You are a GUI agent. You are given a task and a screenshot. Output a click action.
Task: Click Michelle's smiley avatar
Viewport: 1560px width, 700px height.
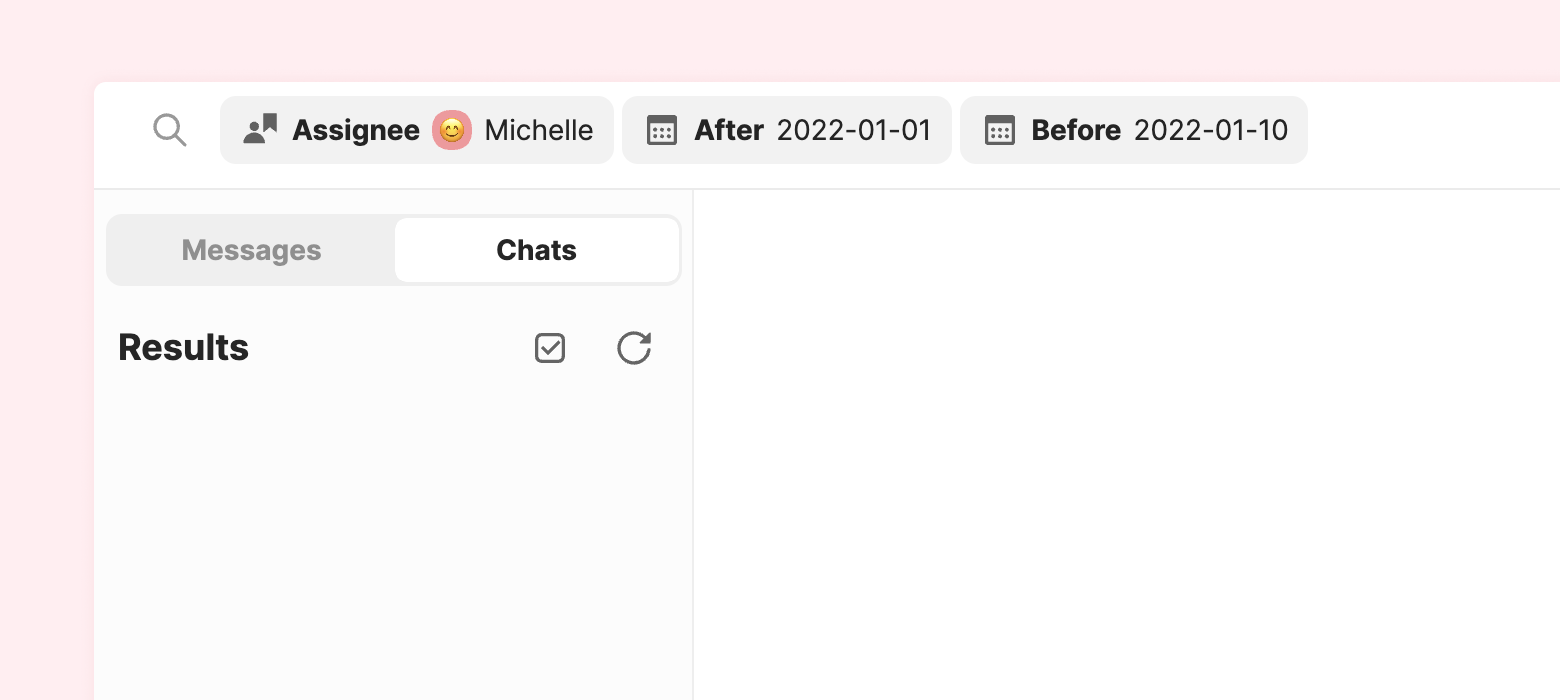pyautogui.click(x=452, y=130)
